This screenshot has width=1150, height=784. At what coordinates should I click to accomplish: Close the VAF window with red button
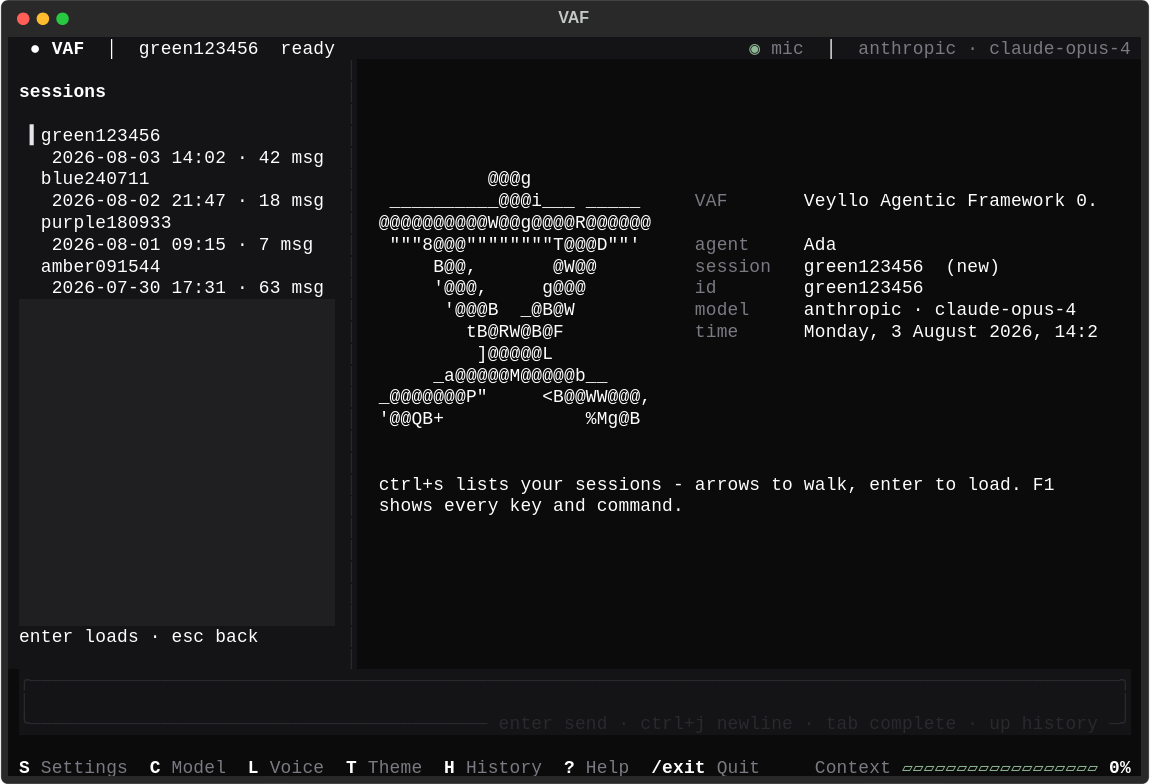click(23, 18)
